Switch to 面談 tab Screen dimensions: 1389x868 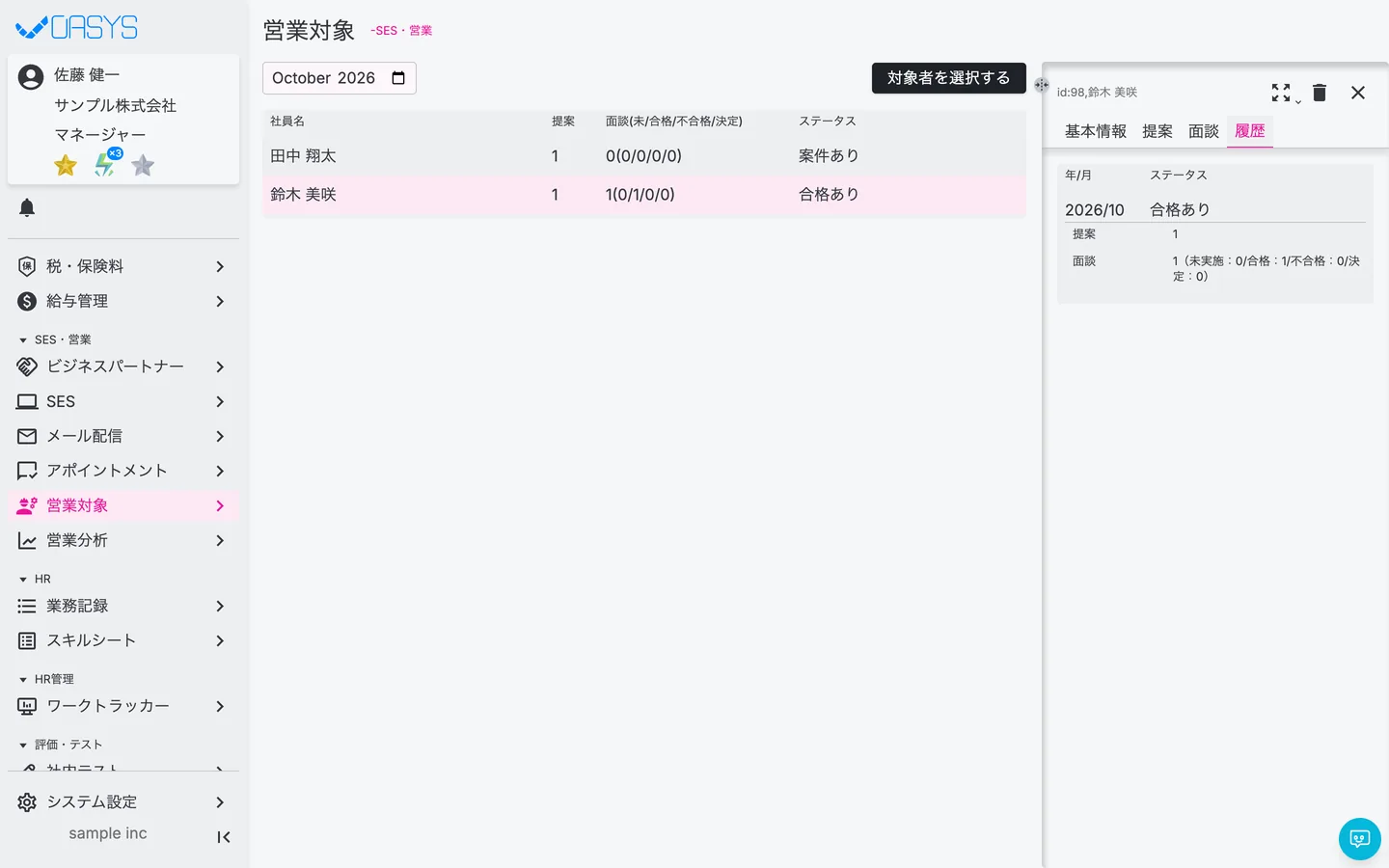coord(1204,131)
